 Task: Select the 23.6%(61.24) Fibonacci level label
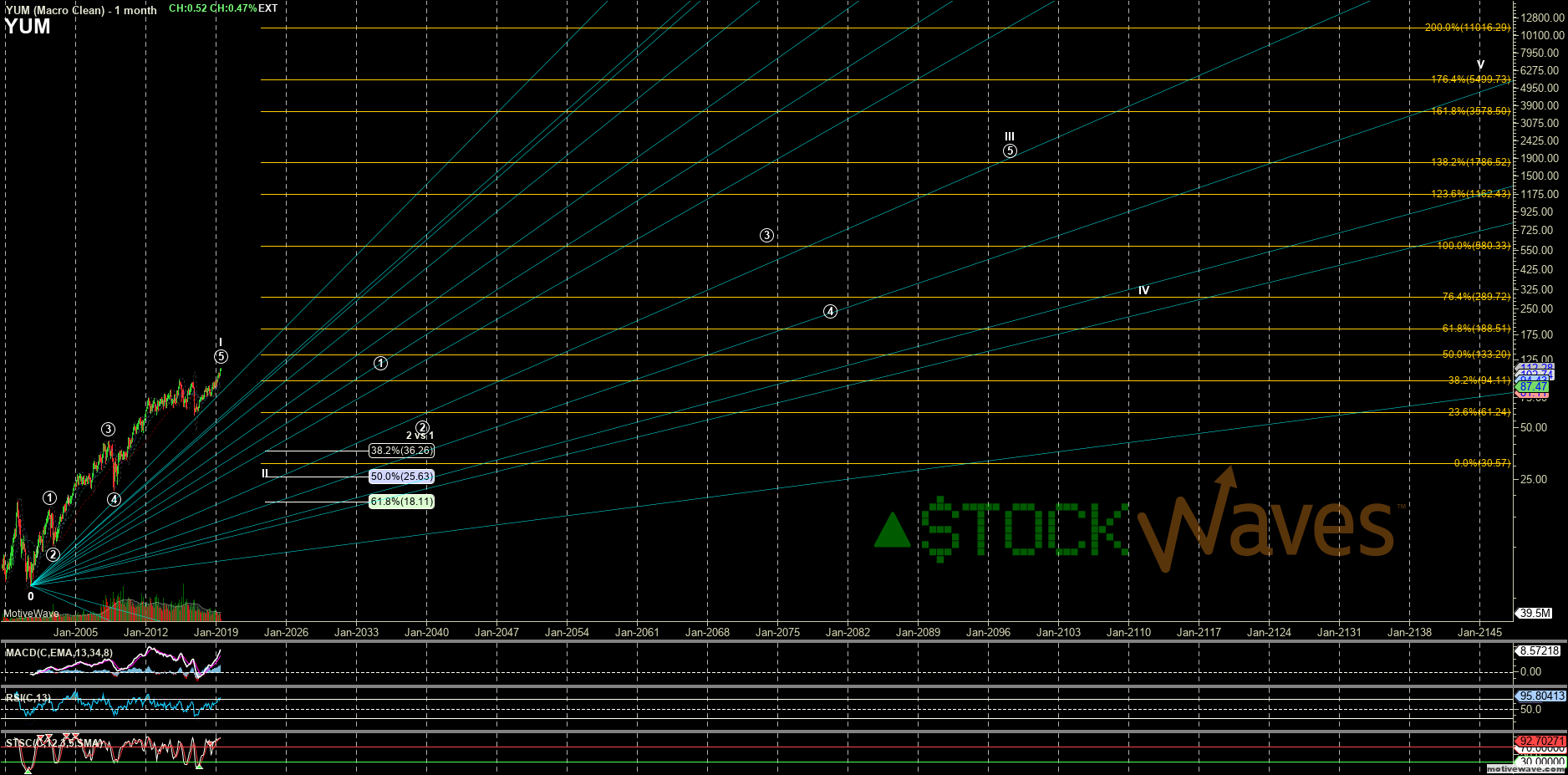(1479, 412)
